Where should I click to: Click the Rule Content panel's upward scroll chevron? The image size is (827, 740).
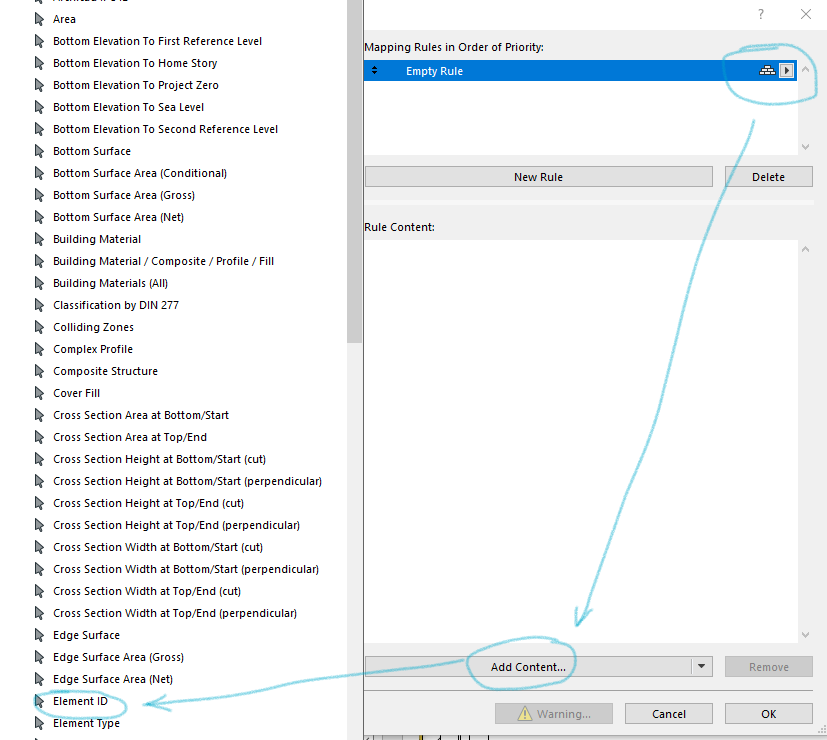(804, 248)
